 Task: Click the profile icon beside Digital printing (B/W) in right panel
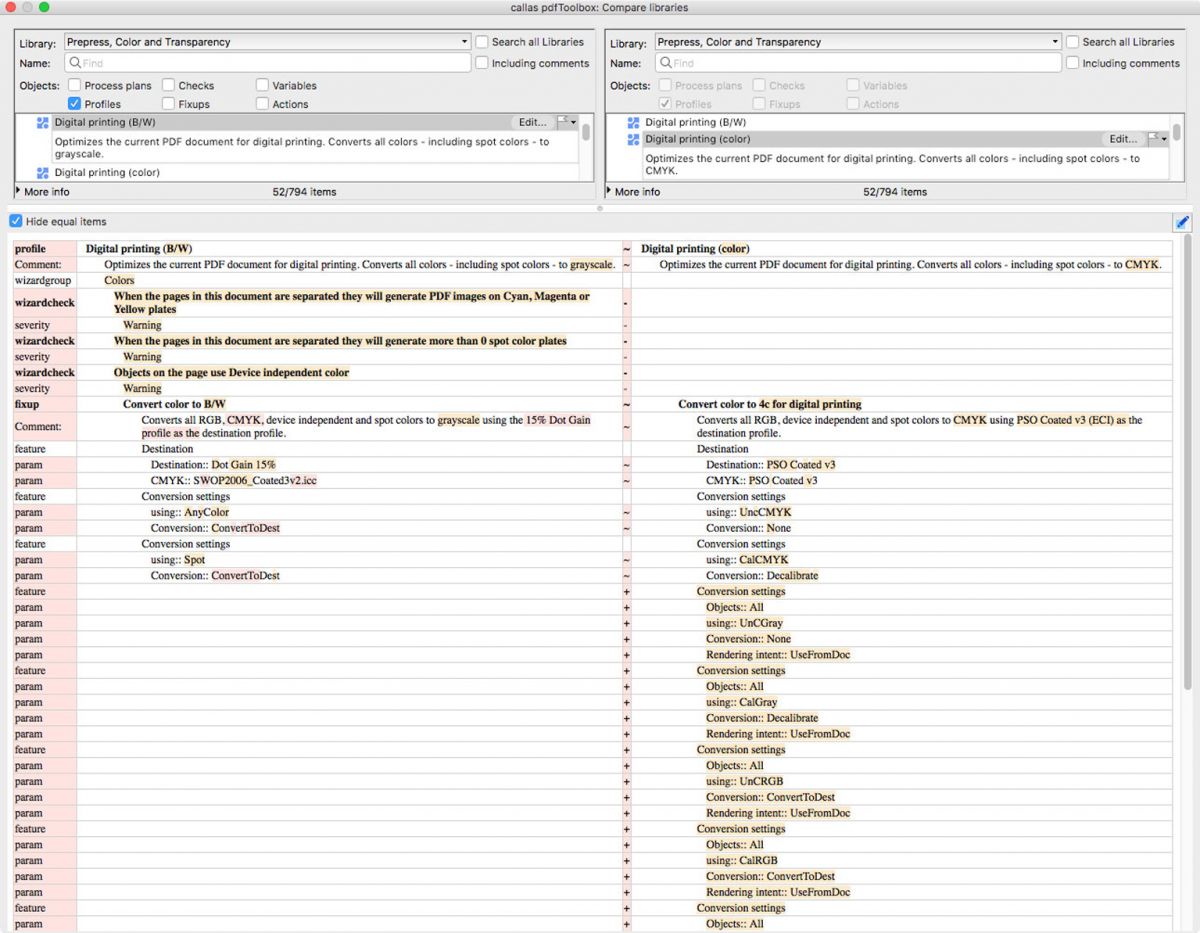tap(633, 123)
